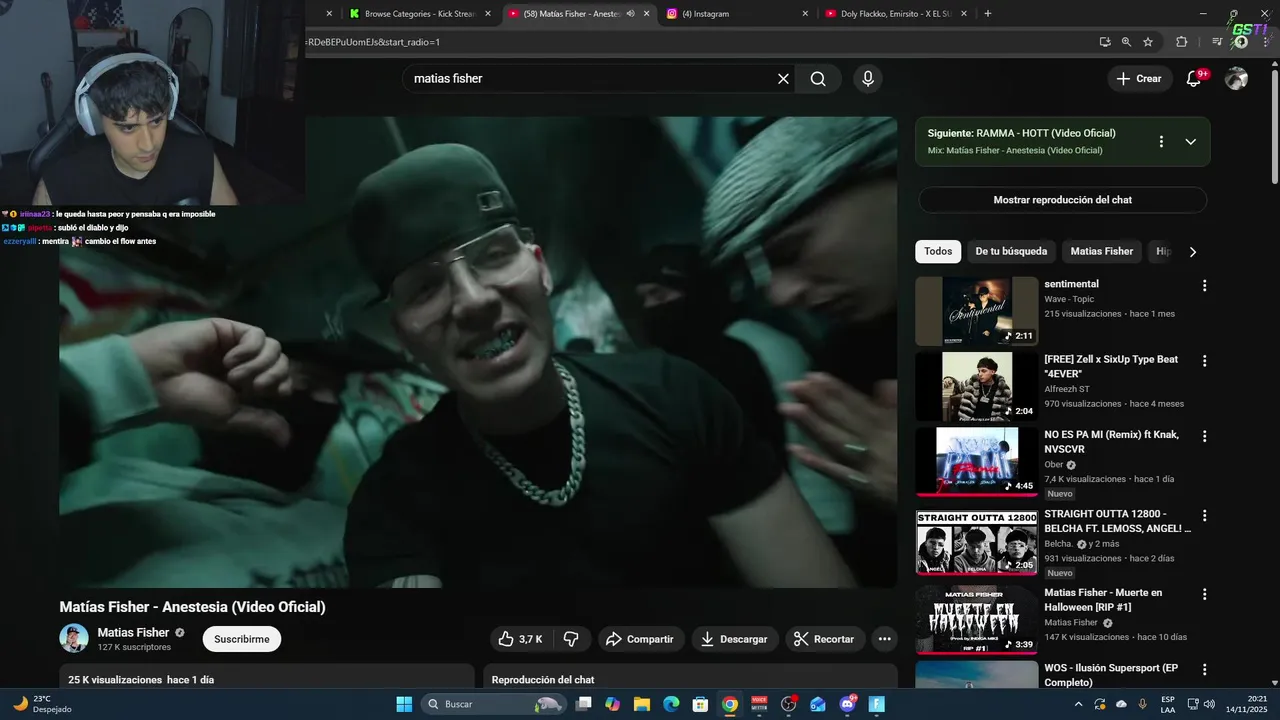This screenshot has width=1280, height=720.
Task: Open the three-dot more actions menu under video
Action: [884, 639]
